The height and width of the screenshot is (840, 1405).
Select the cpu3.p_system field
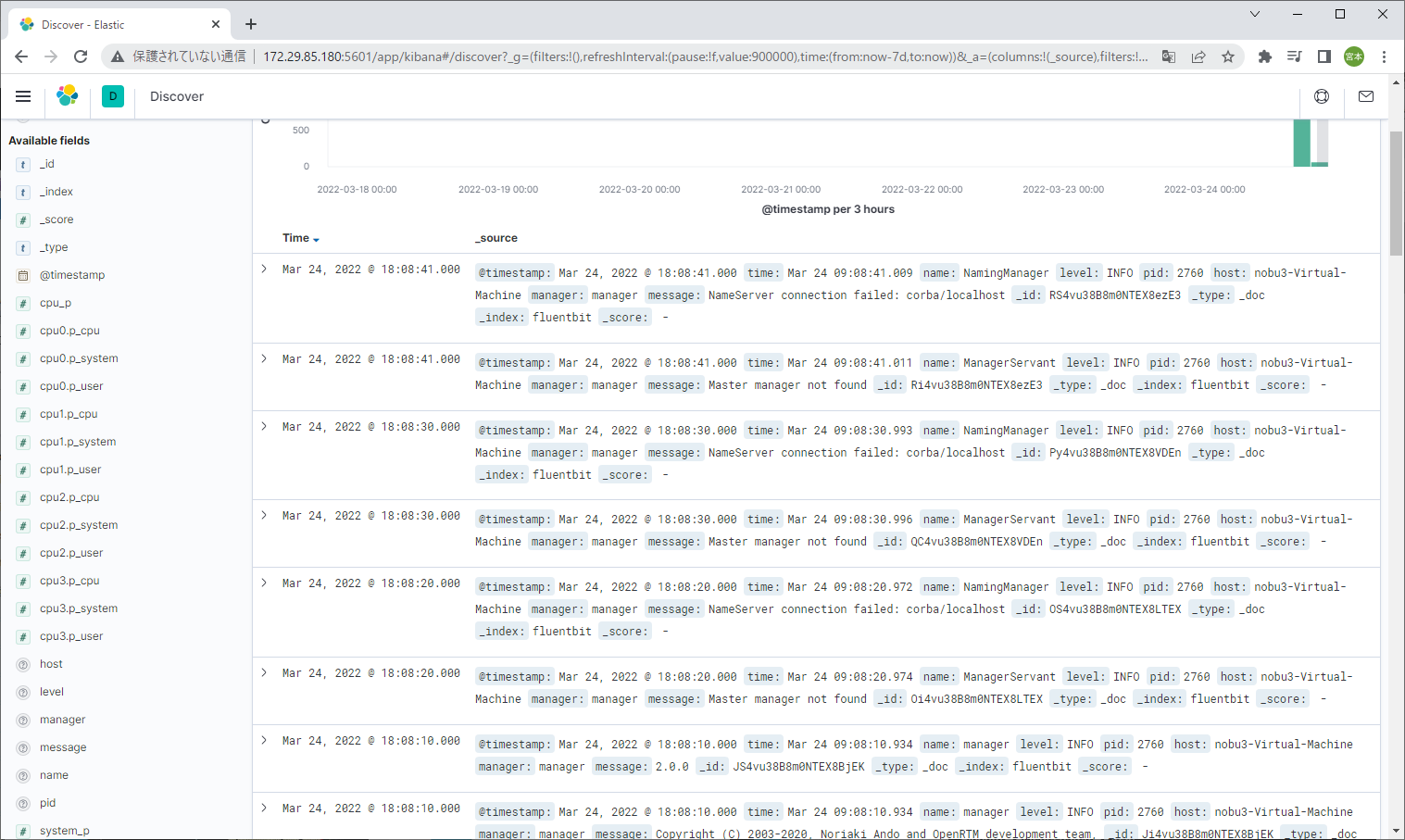click(79, 608)
